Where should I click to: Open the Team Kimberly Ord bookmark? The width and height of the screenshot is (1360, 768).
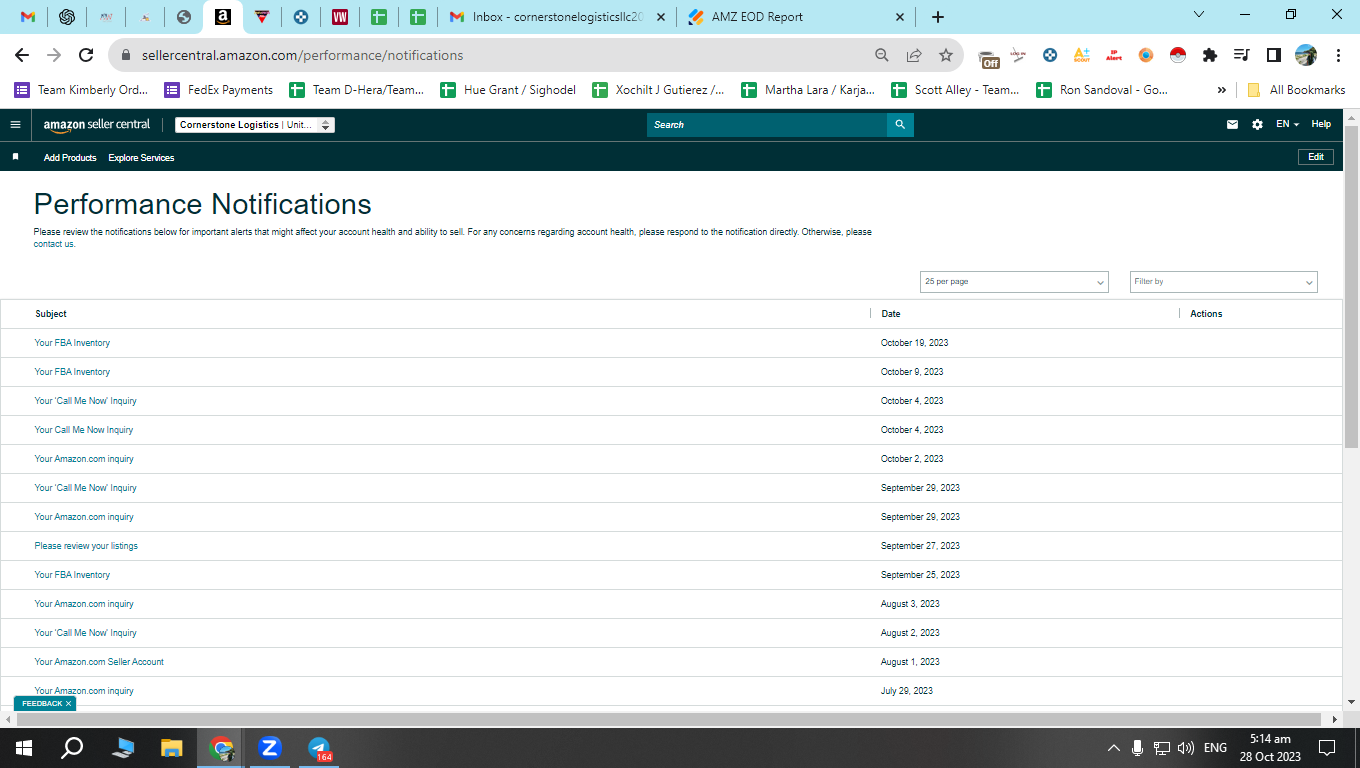(x=81, y=90)
